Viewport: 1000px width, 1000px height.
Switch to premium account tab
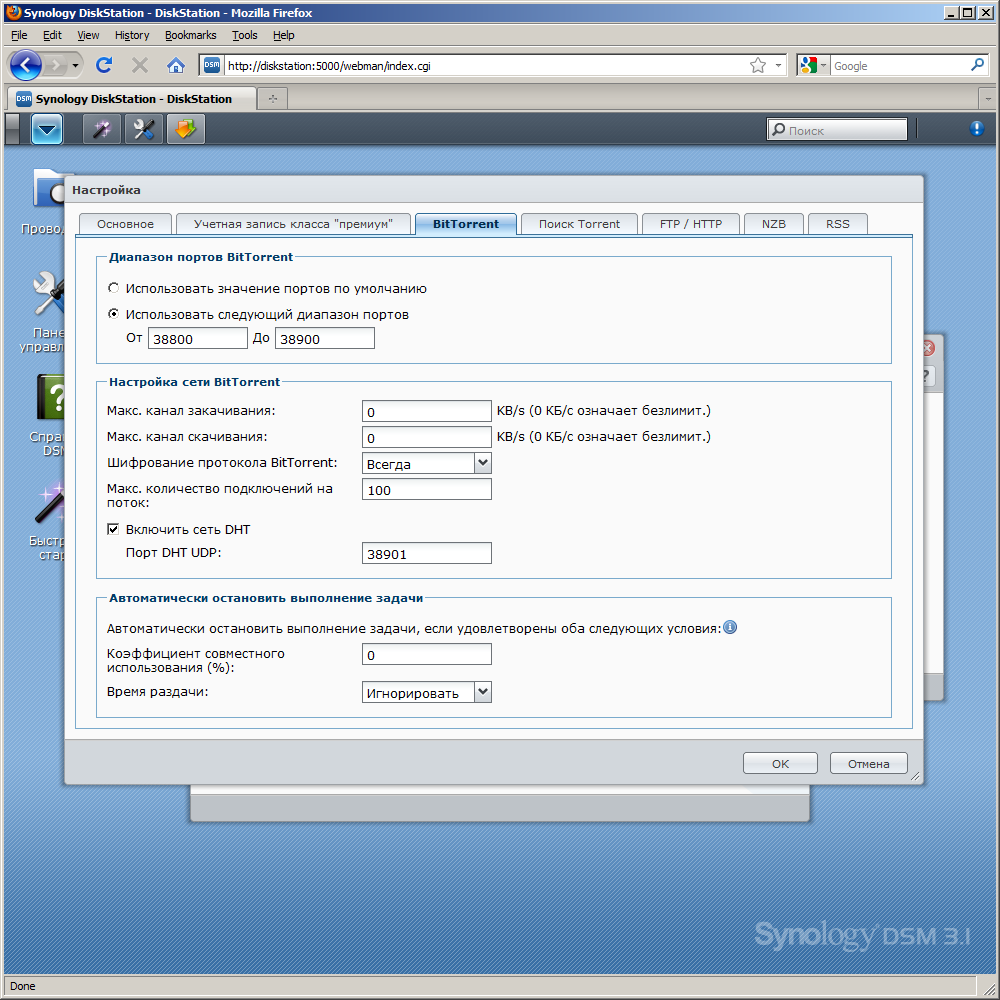coord(293,224)
